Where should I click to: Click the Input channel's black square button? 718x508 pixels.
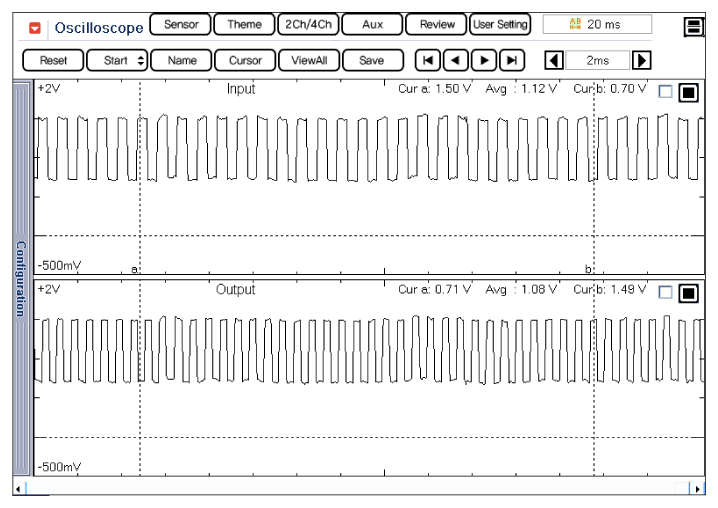689,93
